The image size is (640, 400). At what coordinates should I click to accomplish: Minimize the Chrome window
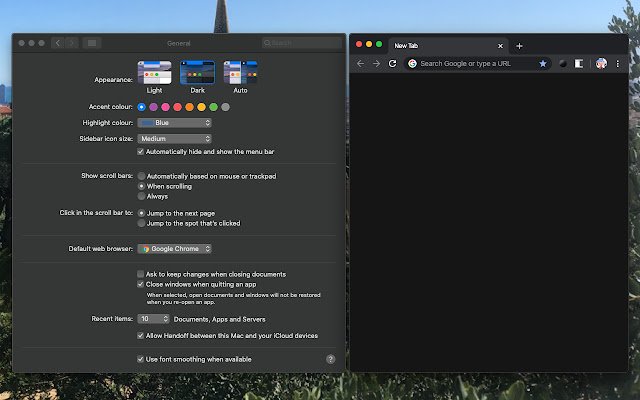pyautogui.click(x=369, y=44)
